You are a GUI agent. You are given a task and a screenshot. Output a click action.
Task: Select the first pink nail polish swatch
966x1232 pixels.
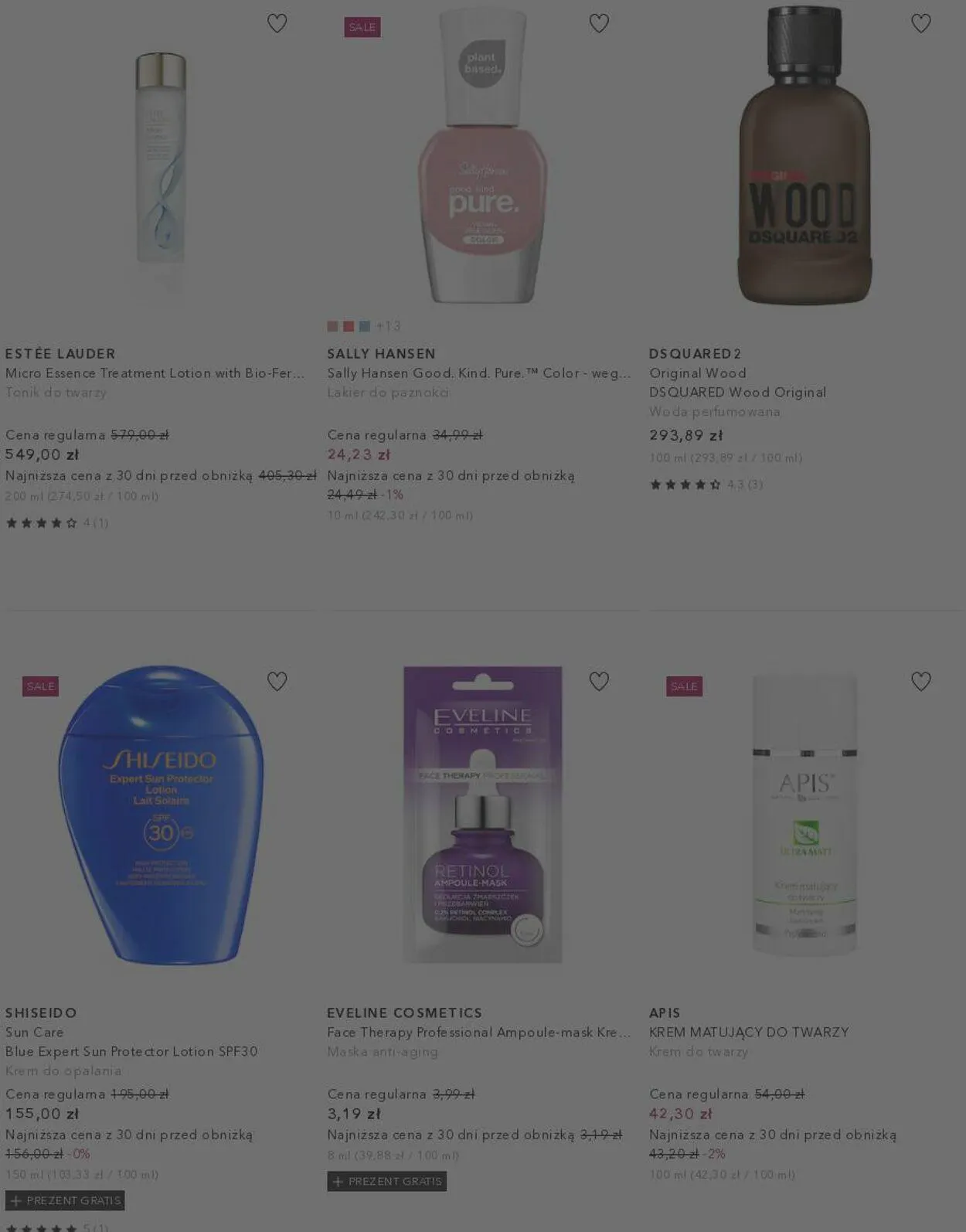pos(332,326)
